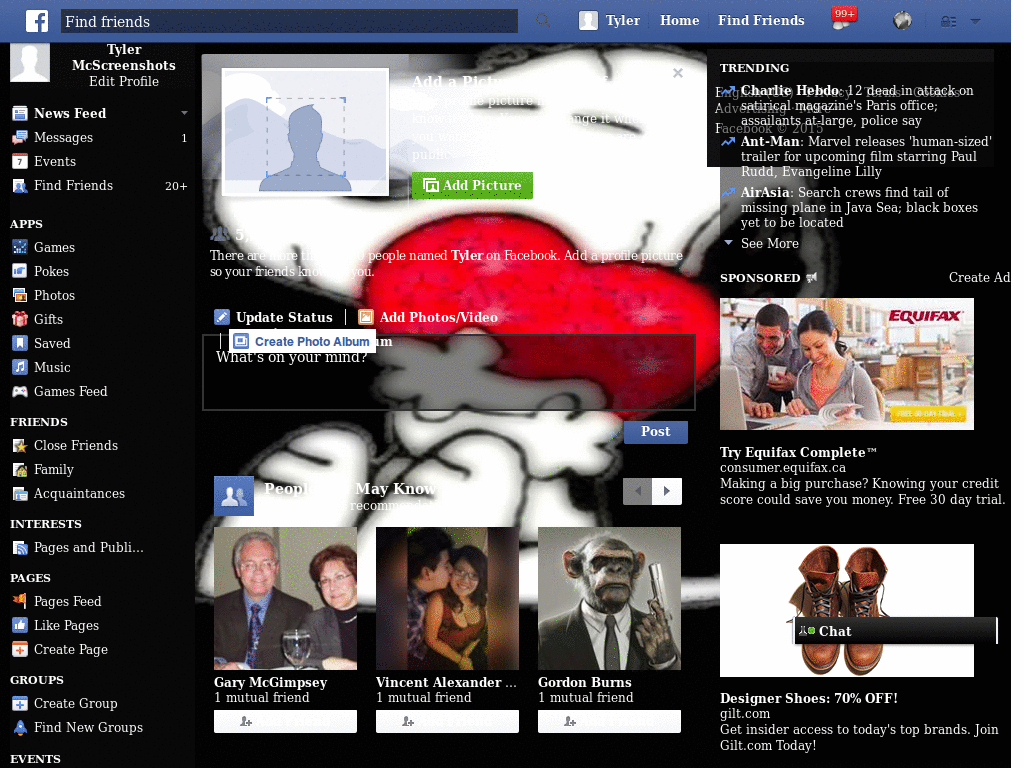Open Find Friends in left sidebar
The width and height of the screenshot is (1024, 768).
pos(73,185)
